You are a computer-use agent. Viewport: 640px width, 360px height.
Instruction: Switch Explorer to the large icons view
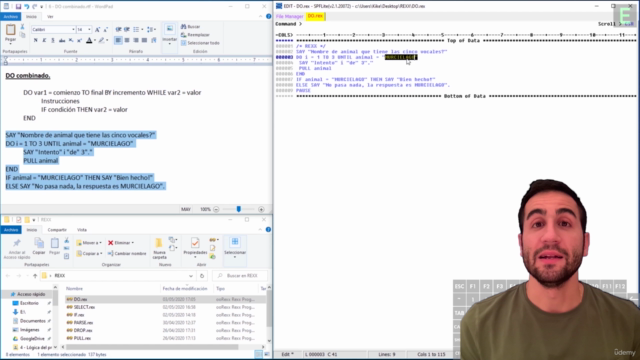pos(267,354)
